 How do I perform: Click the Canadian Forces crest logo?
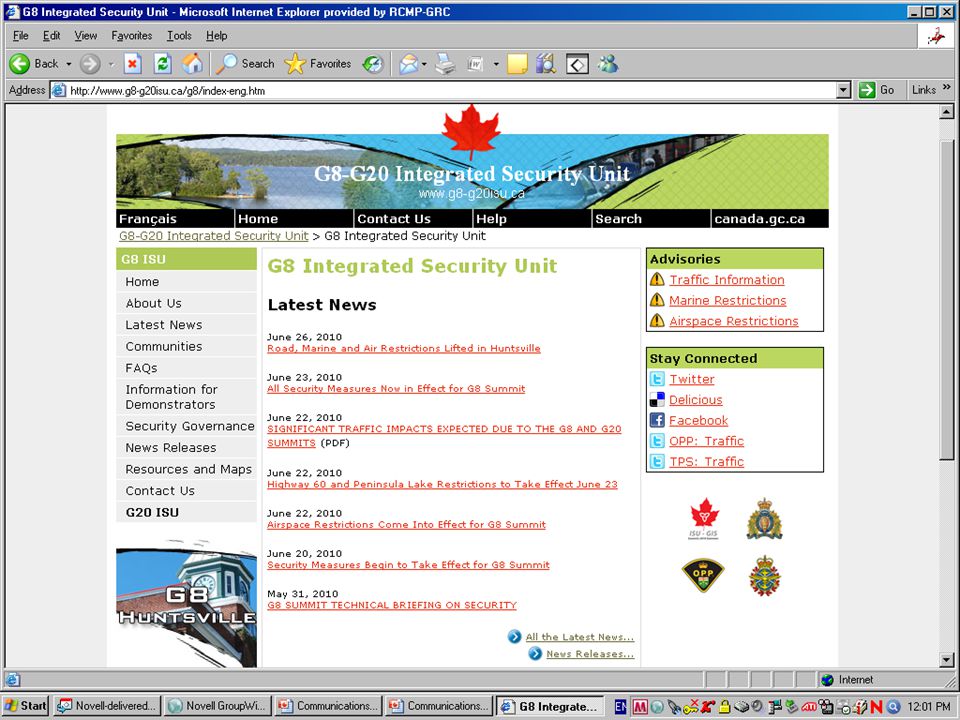[765, 576]
